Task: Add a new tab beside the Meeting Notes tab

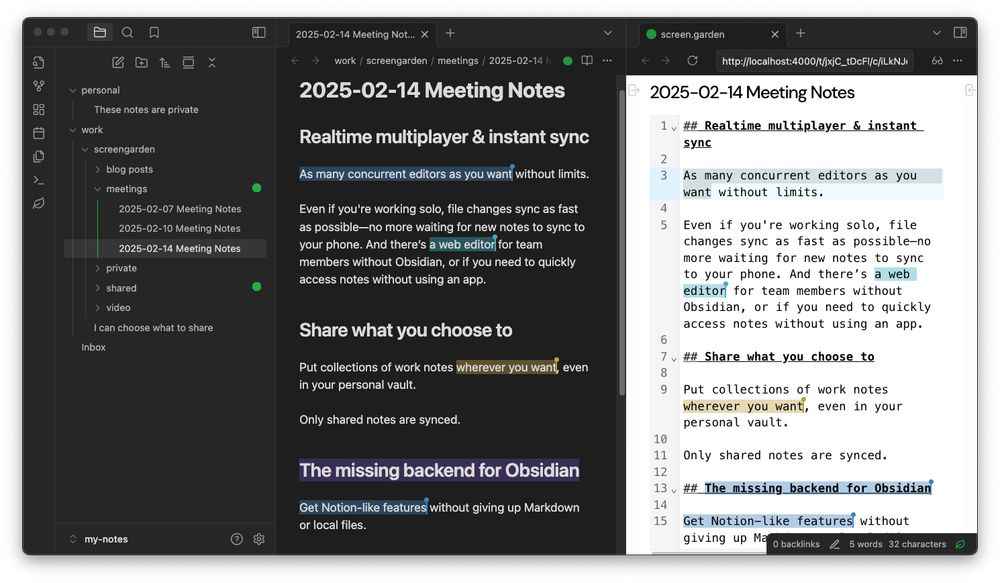Action: (x=450, y=33)
